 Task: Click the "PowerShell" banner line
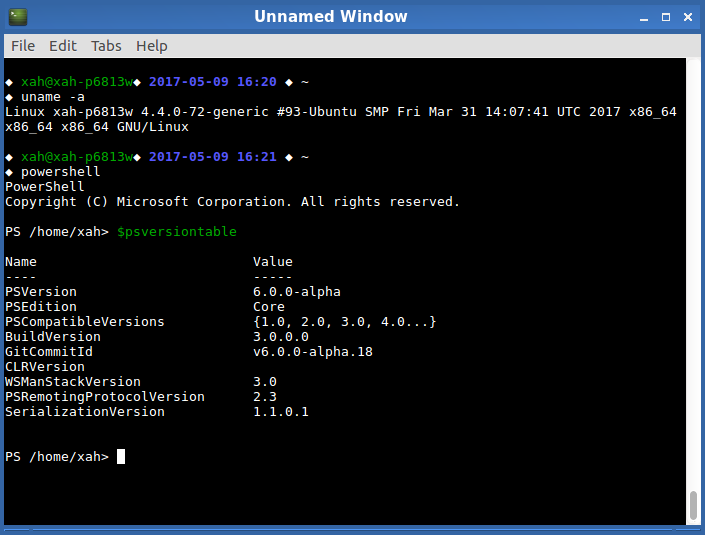point(45,187)
